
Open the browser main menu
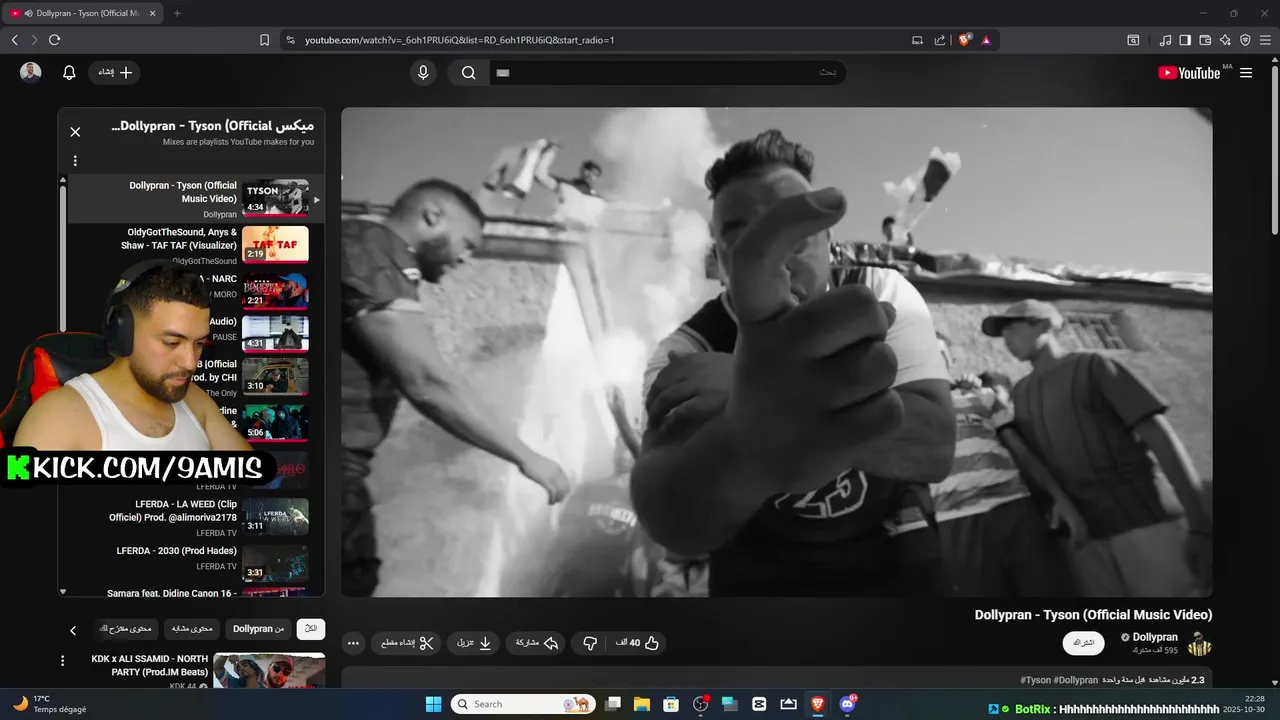[x=1265, y=40]
